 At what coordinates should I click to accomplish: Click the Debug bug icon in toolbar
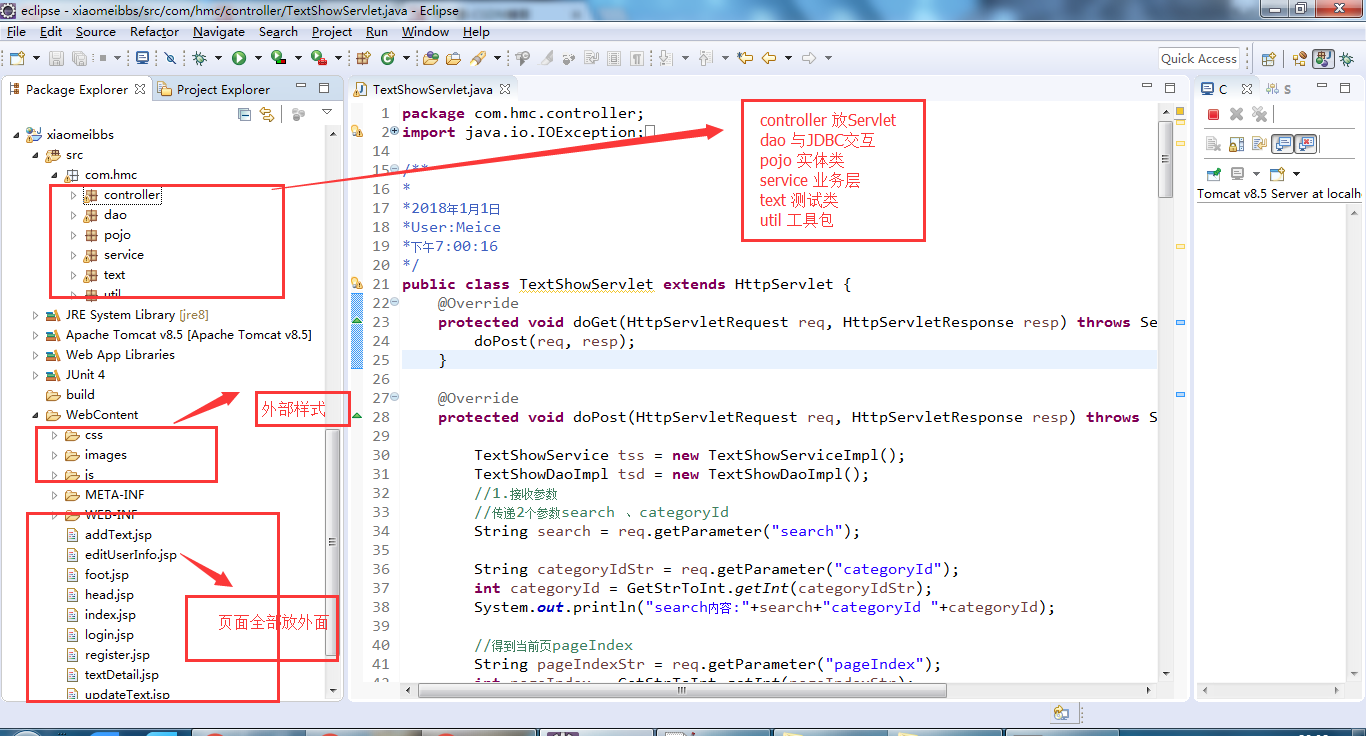[x=200, y=59]
